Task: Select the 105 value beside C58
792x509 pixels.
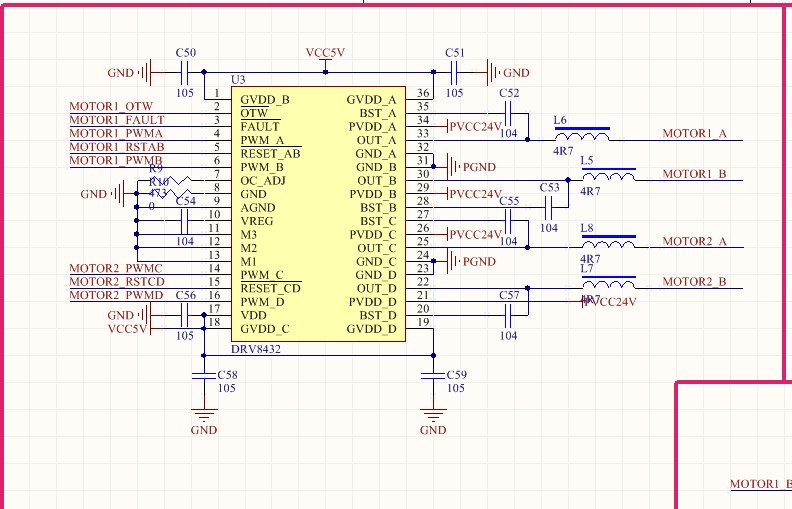Action: point(227,388)
